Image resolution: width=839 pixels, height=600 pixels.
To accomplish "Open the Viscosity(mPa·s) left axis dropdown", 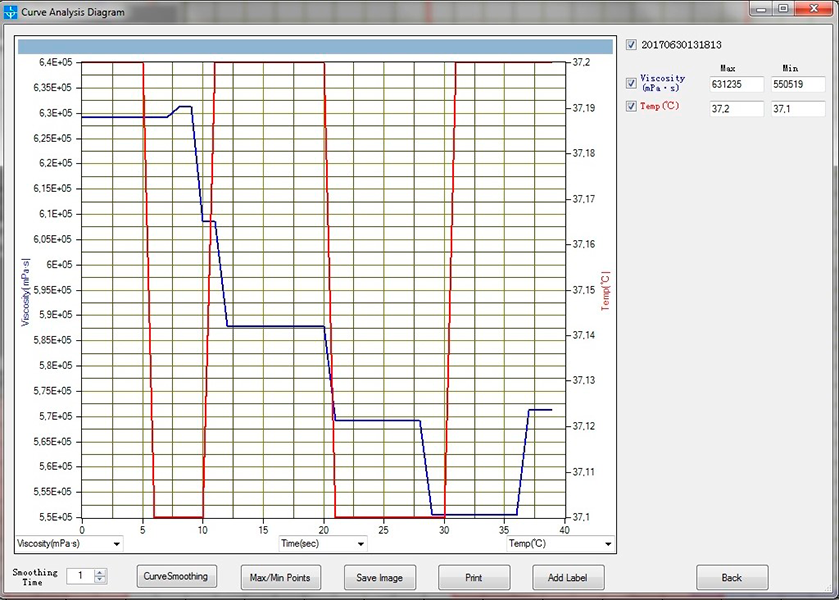I will point(118,544).
